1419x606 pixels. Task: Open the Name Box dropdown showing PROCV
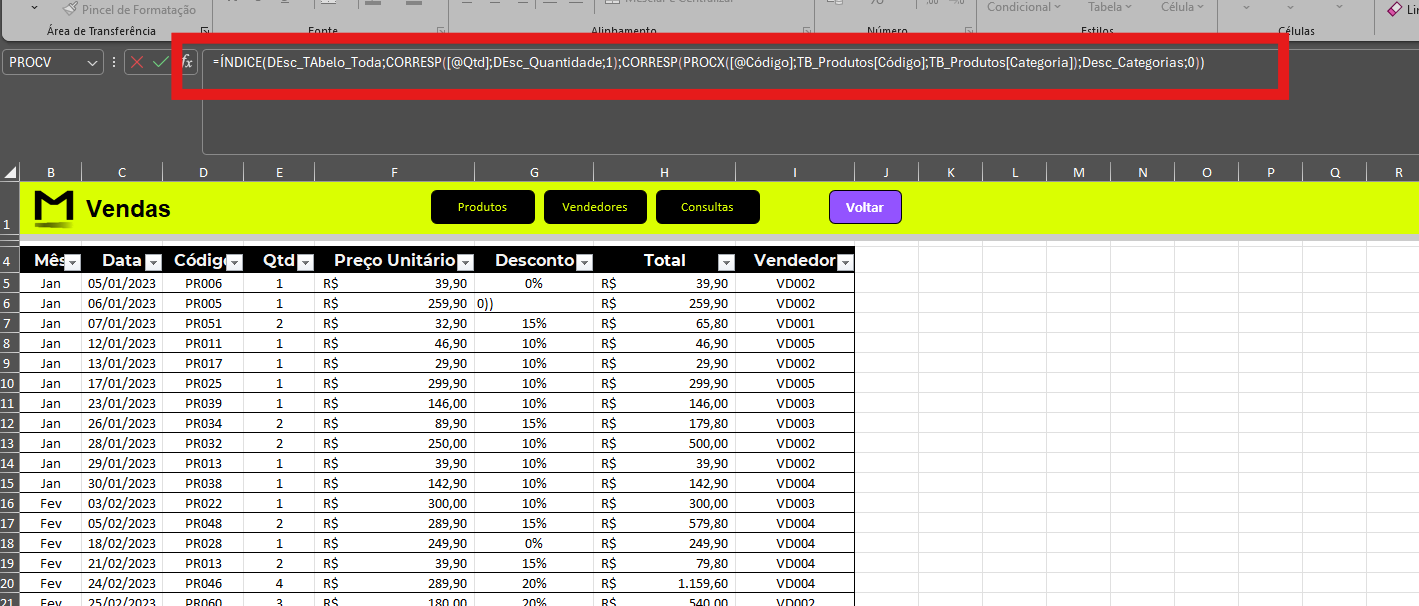pyautogui.click(x=93, y=62)
